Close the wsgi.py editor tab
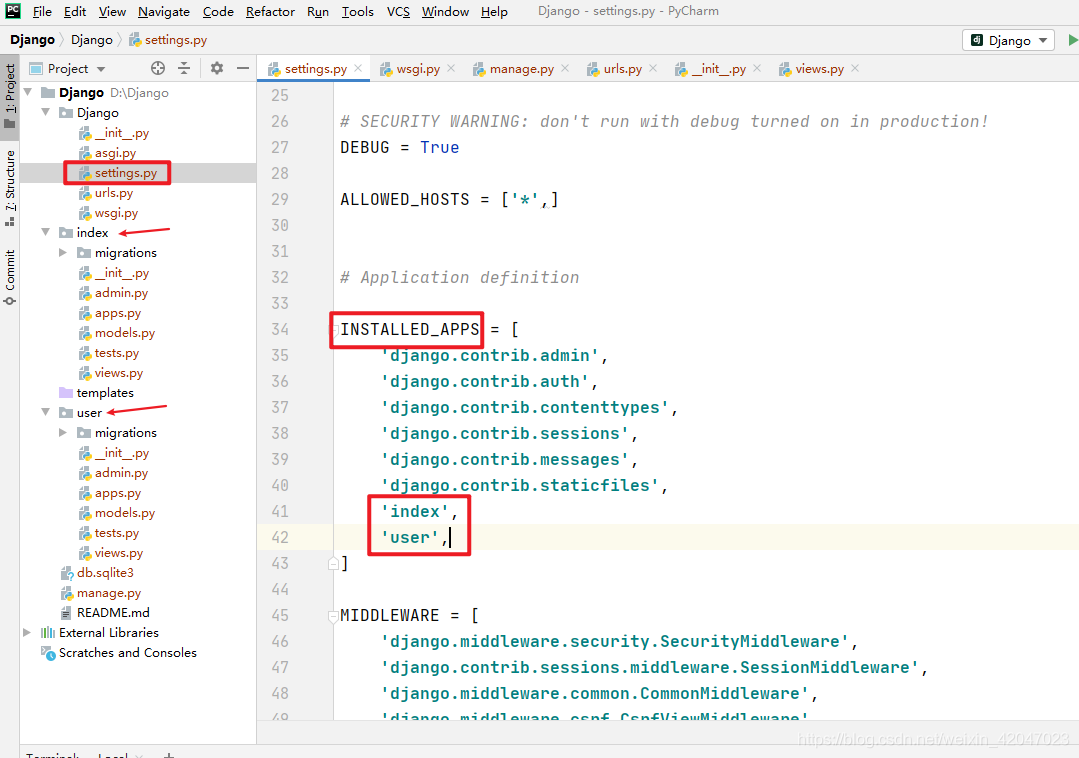This screenshot has width=1079, height=758. tap(451, 68)
